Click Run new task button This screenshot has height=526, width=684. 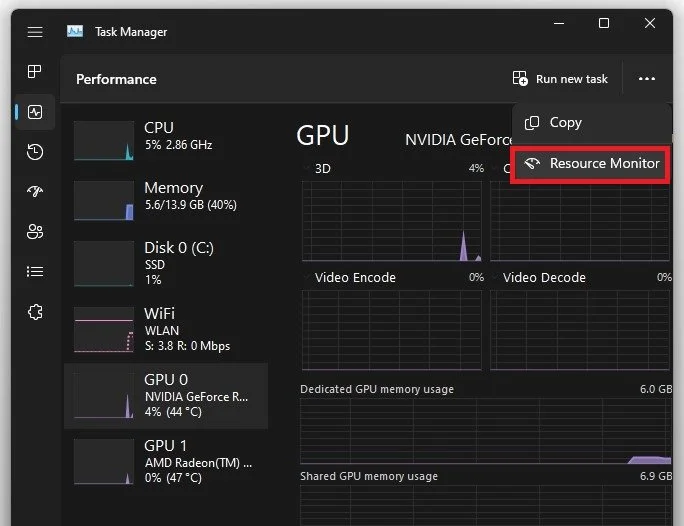[560, 79]
